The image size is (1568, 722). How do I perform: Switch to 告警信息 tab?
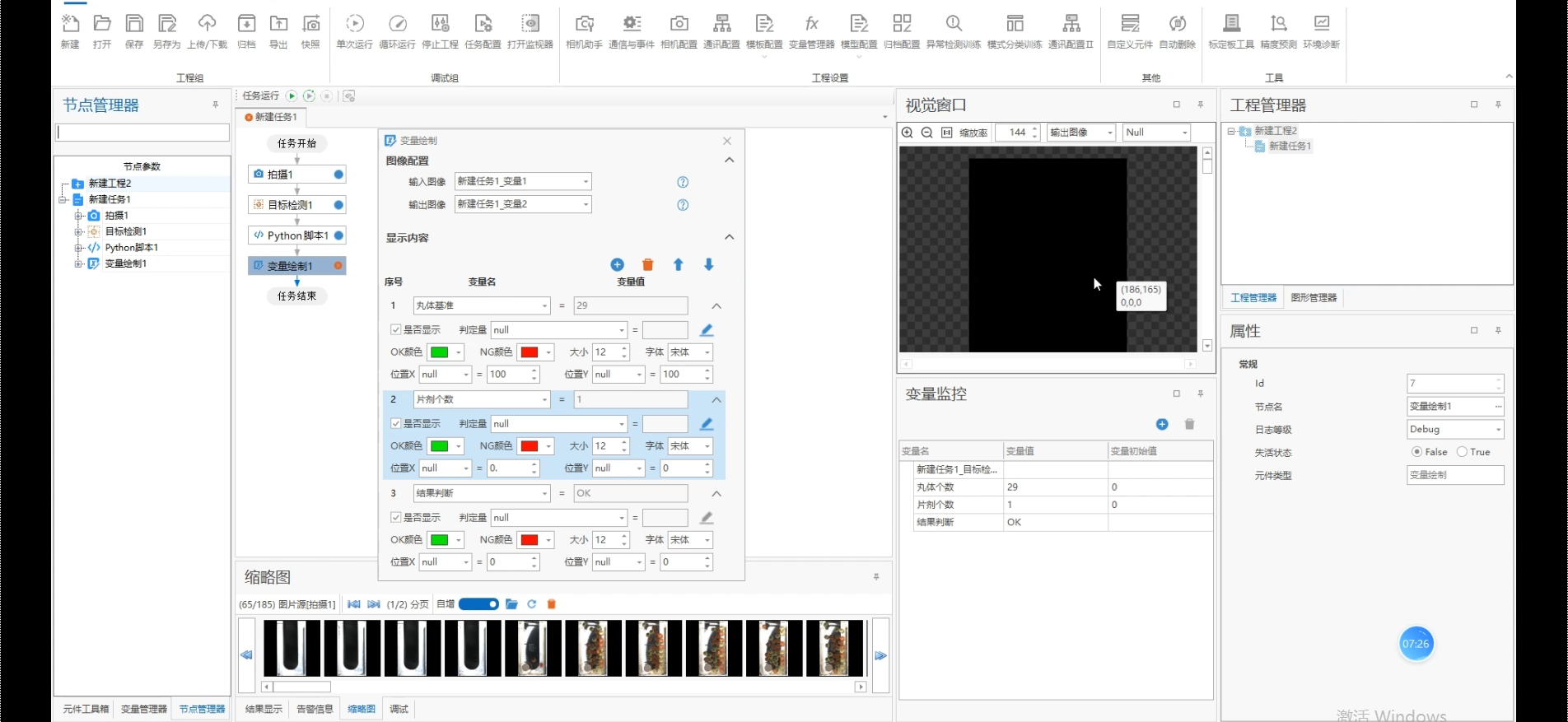click(315, 709)
